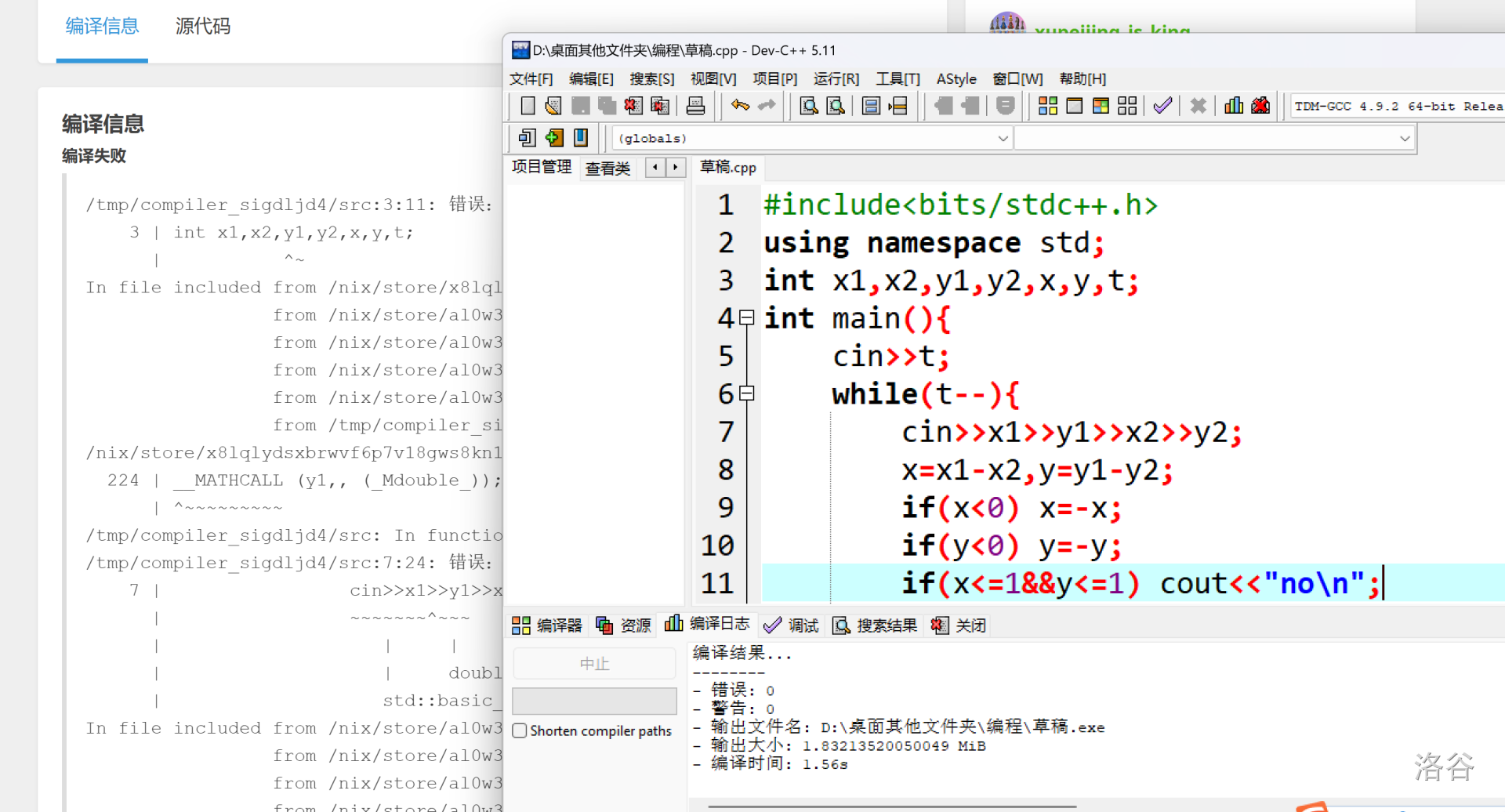The height and width of the screenshot is (812, 1505).
Task: Collapse the while loop fold on line 6
Action: click(747, 393)
